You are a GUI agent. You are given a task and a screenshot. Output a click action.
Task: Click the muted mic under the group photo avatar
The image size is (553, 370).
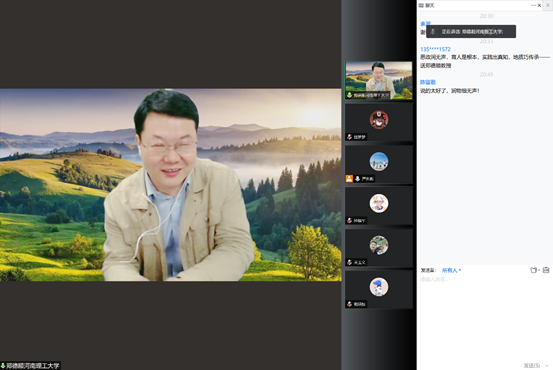pyautogui.click(x=350, y=262)
